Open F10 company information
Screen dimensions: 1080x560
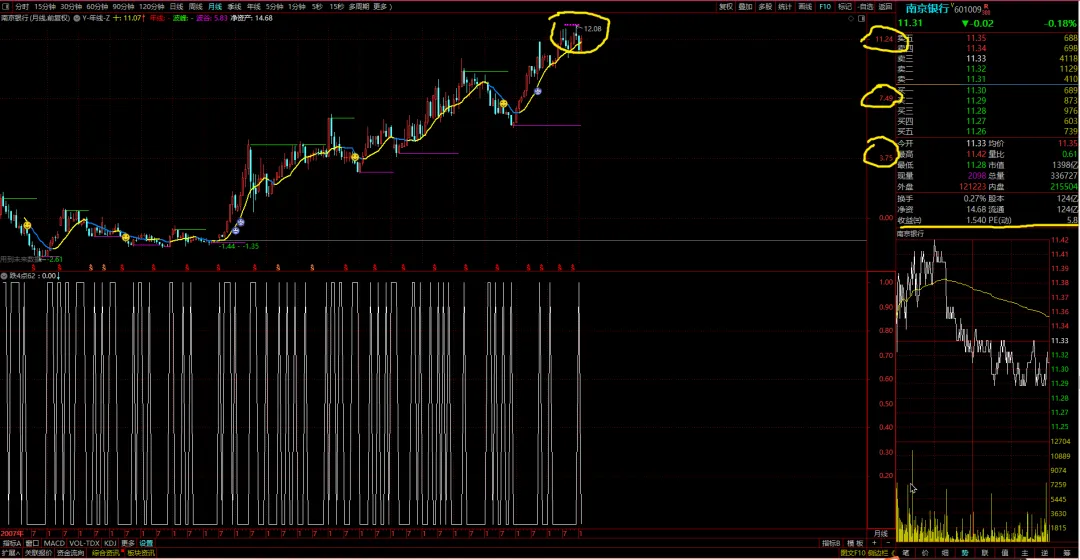[824, 6]
